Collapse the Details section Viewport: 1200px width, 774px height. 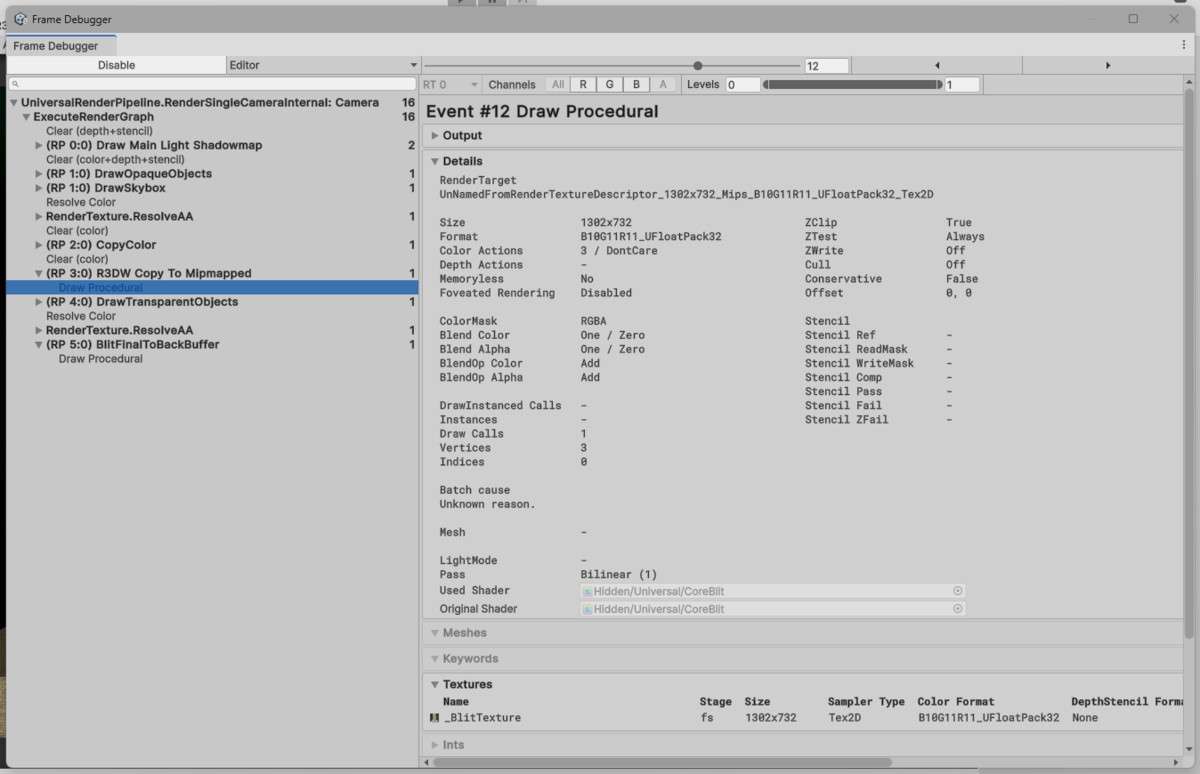click(435, 161)
